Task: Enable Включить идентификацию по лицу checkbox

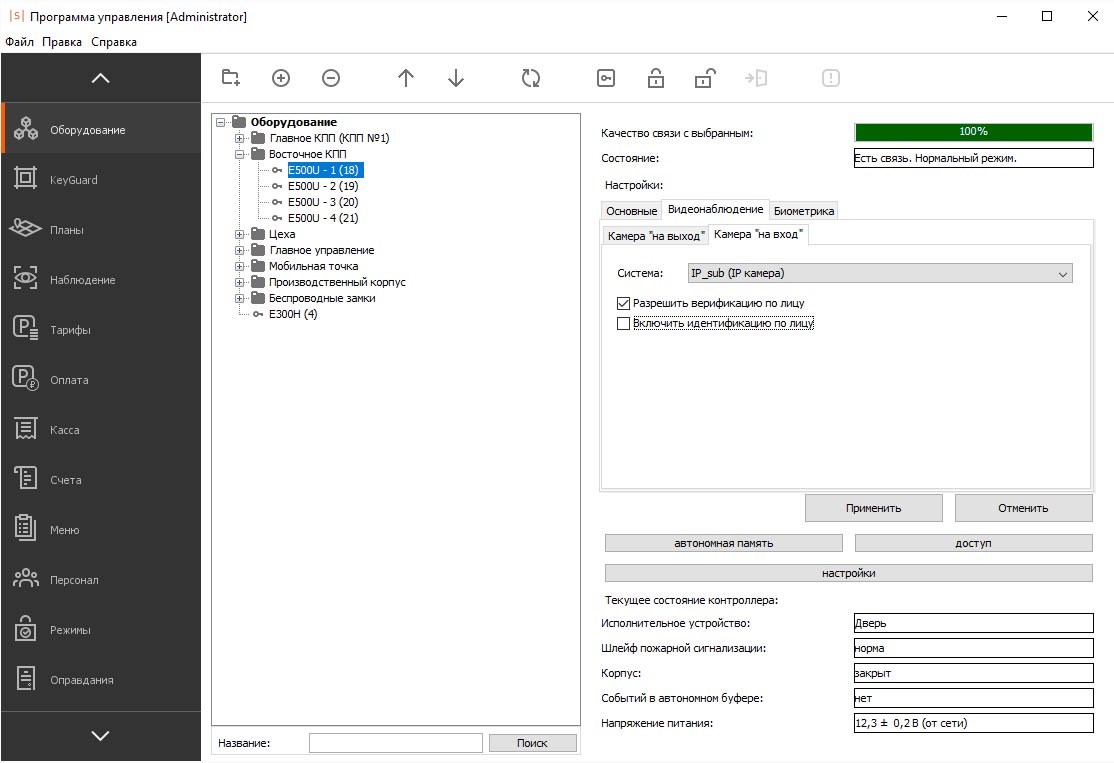Action: [x=624, y=323]
